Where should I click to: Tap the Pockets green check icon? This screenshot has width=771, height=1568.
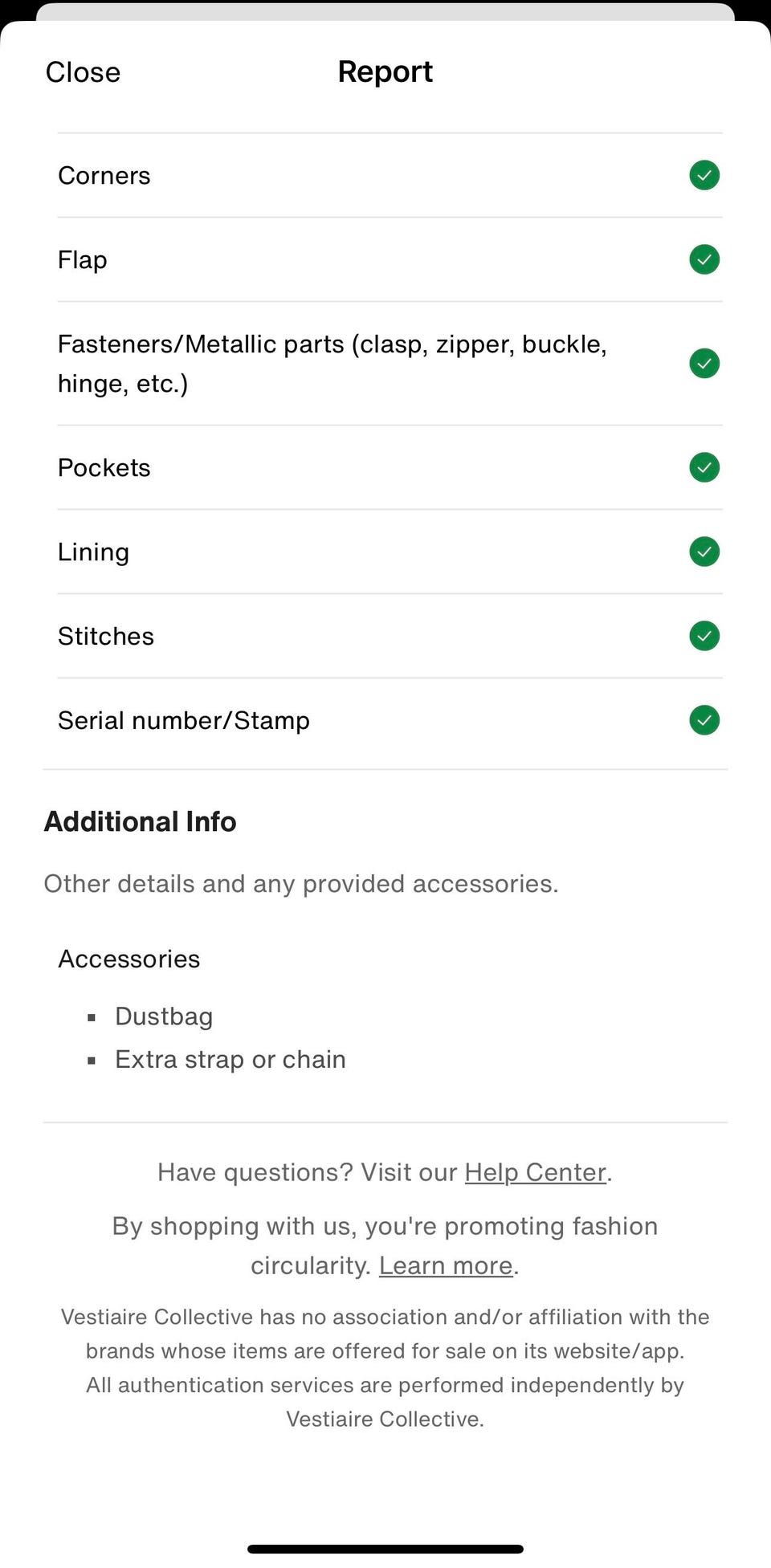coord(704,467)
